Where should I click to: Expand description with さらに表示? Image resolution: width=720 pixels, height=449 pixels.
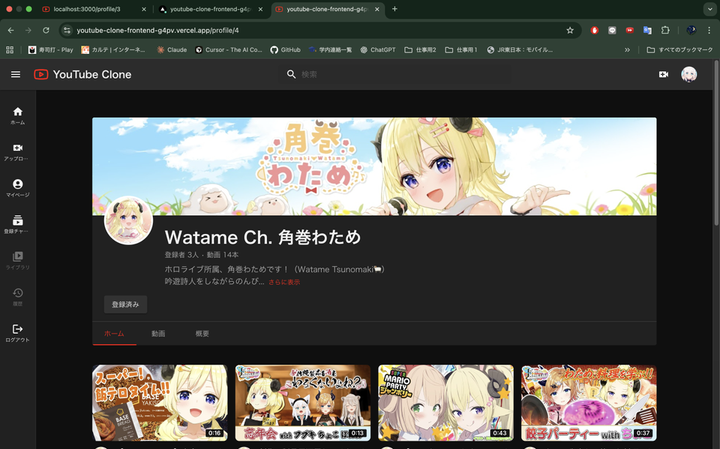[284, 282]
